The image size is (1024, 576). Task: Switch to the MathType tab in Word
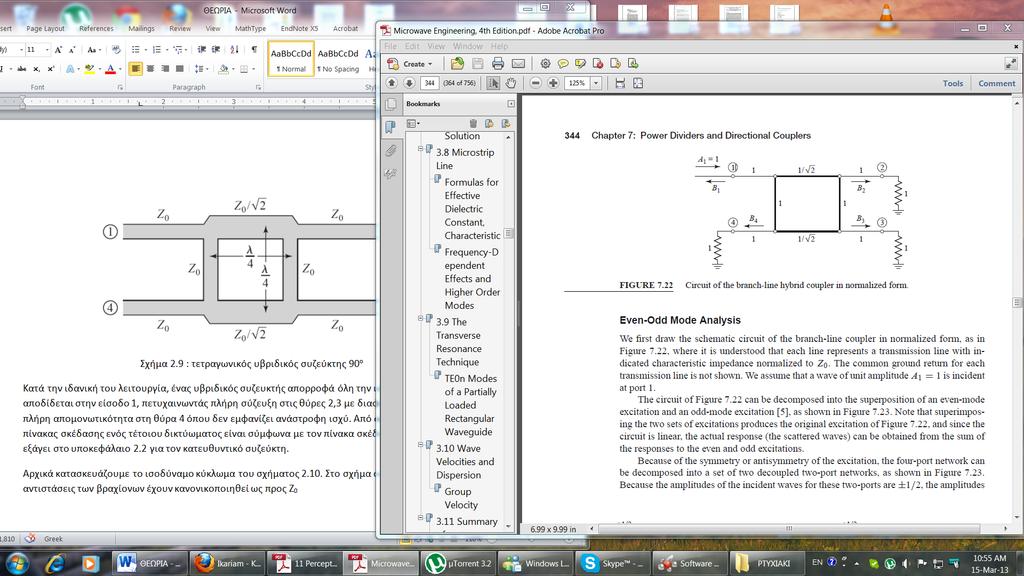coord(250,29)
